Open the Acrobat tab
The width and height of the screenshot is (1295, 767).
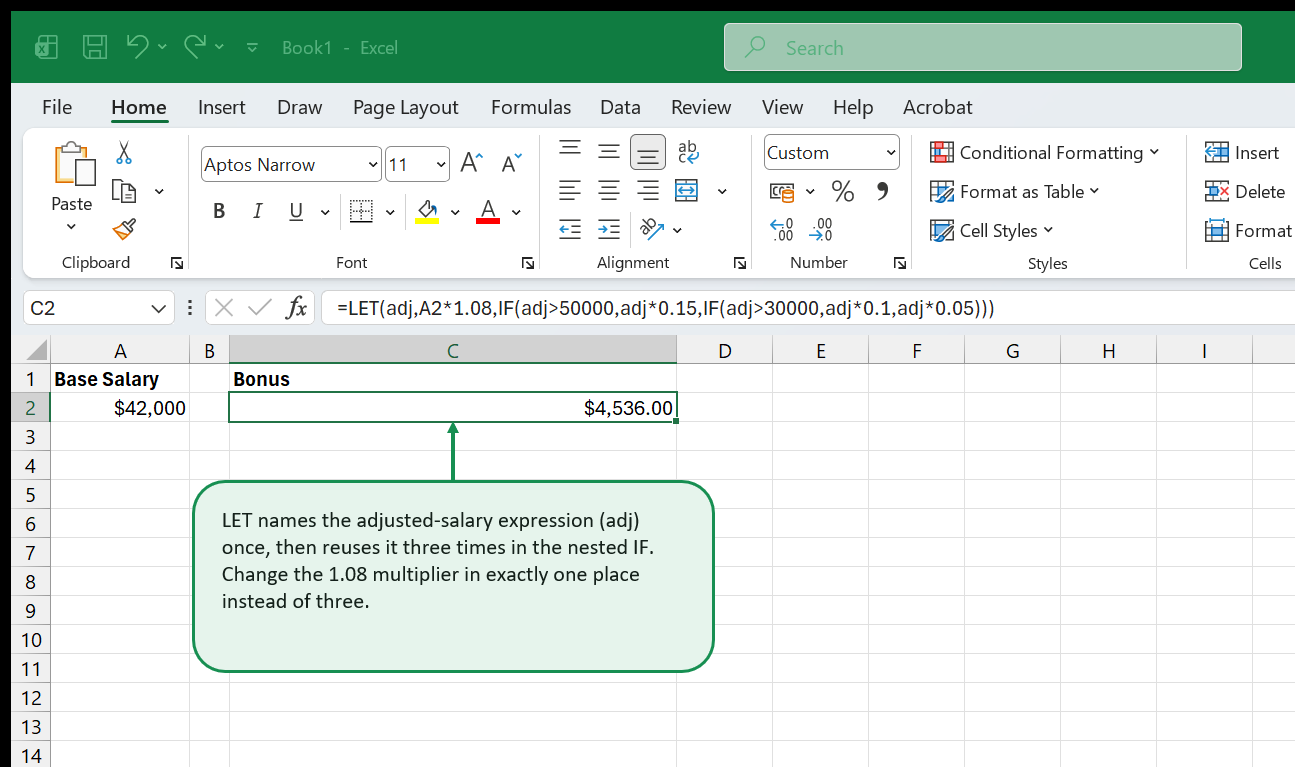coord(938,107)
